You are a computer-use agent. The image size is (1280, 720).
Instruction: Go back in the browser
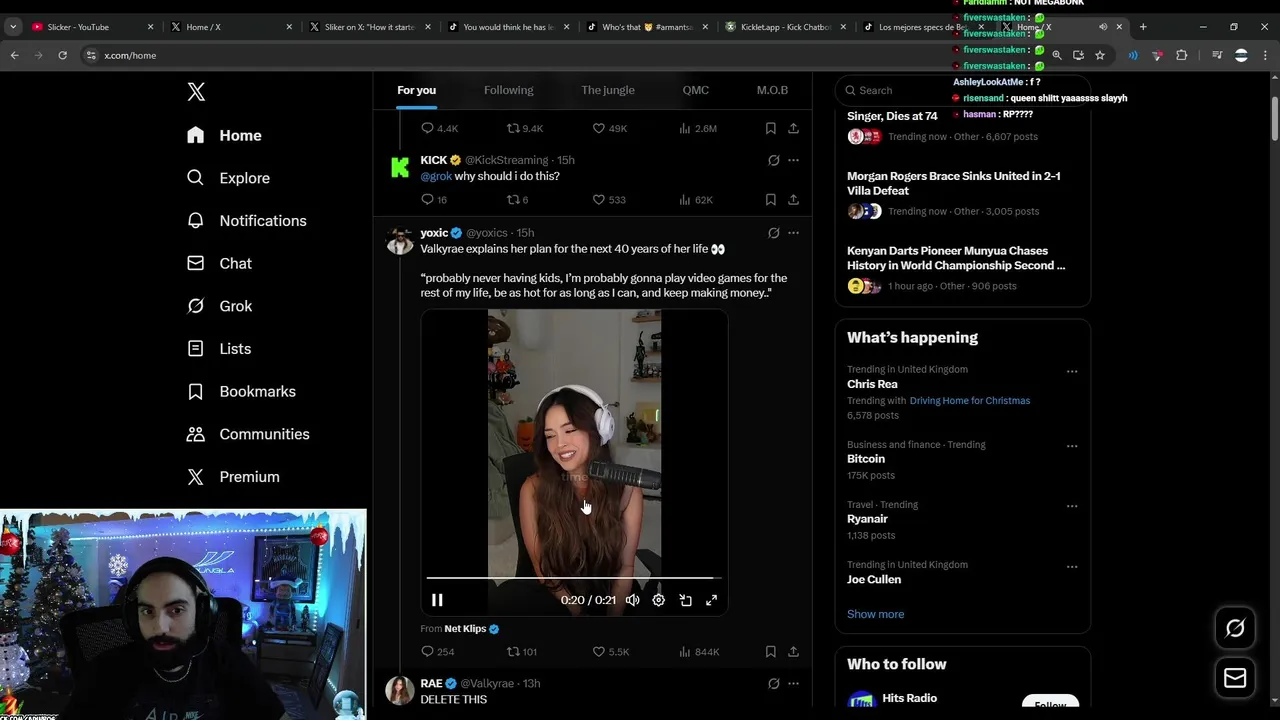pyautogui.click(x=14, y=55)
